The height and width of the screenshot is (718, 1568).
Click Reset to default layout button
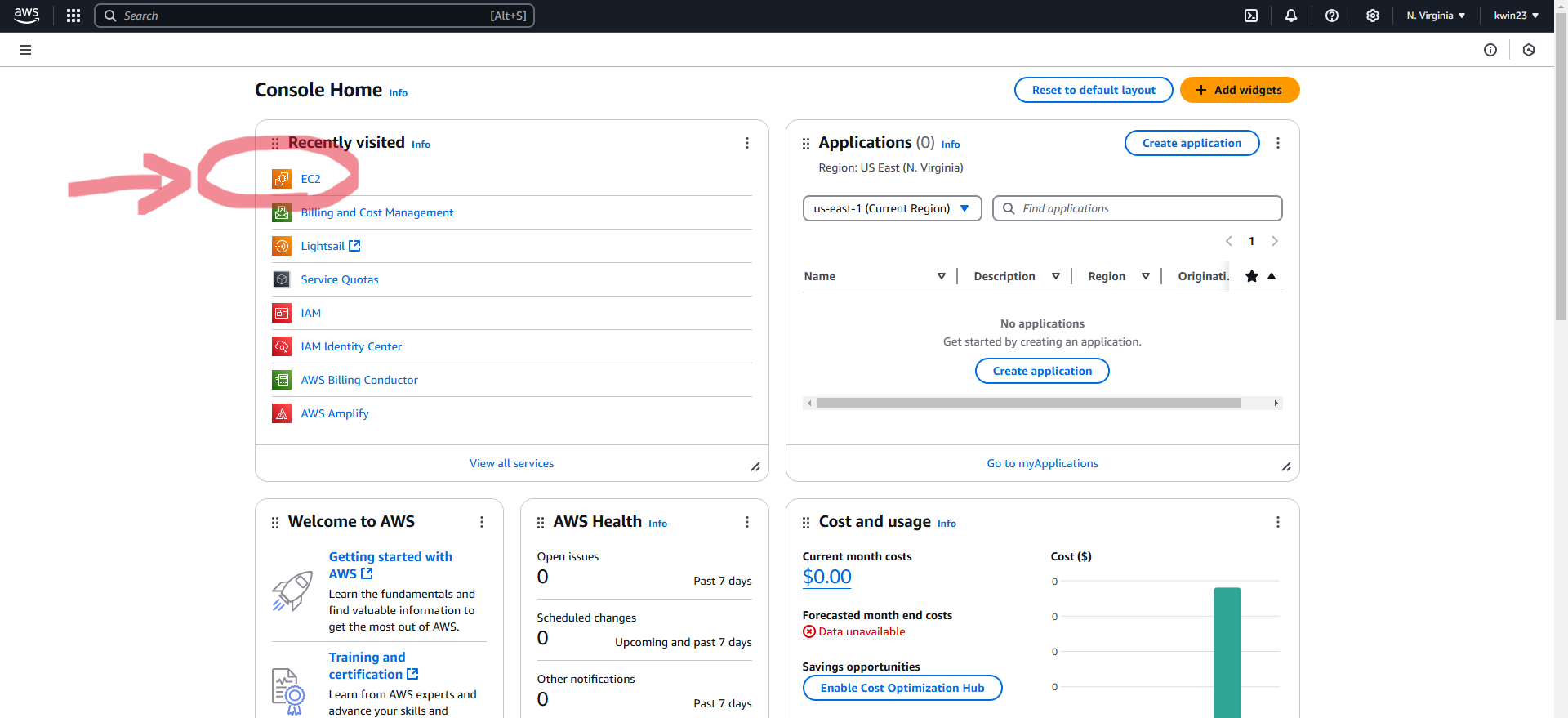point(1094,90)
